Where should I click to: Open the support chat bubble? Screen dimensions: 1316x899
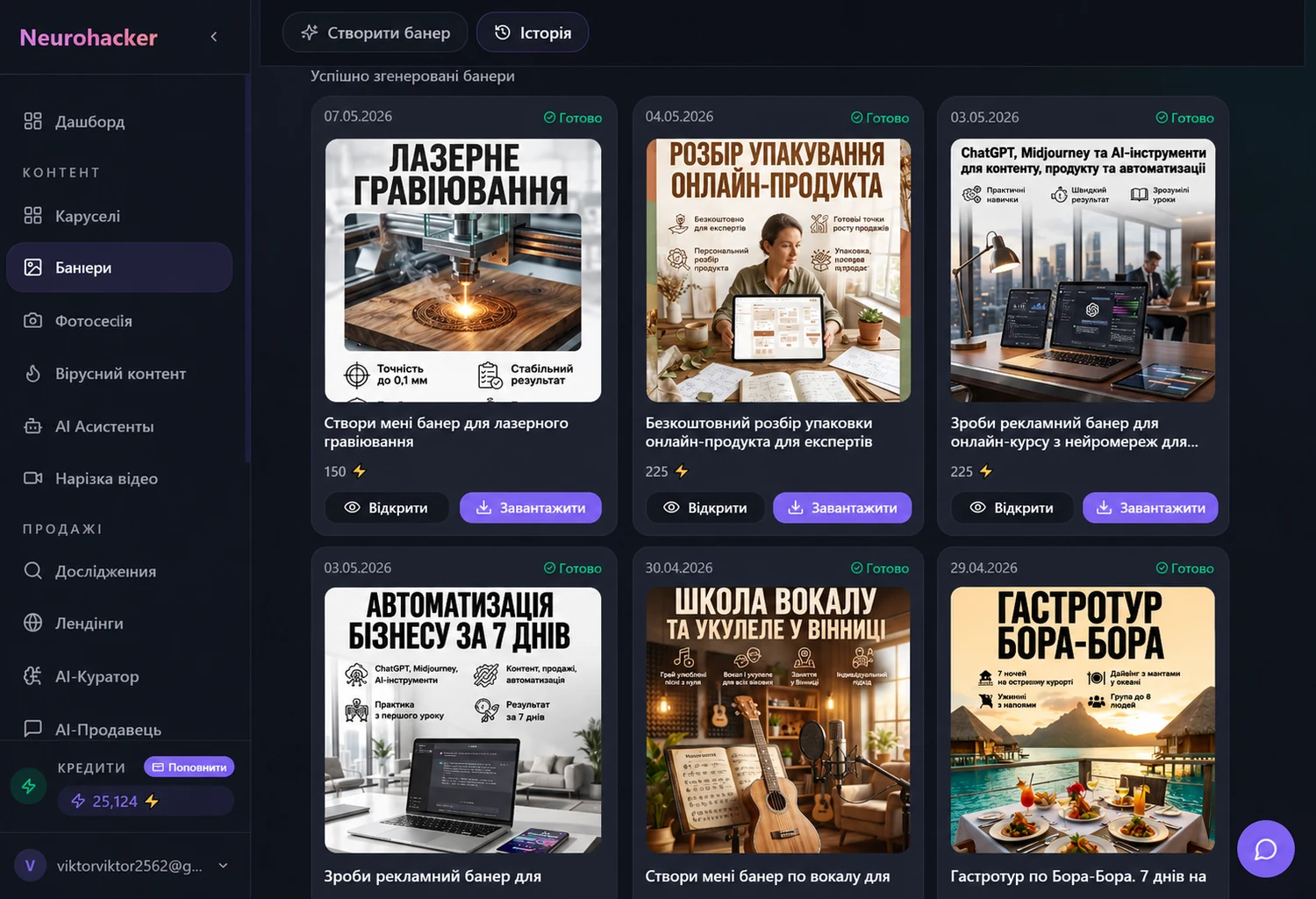point(1265,849)
